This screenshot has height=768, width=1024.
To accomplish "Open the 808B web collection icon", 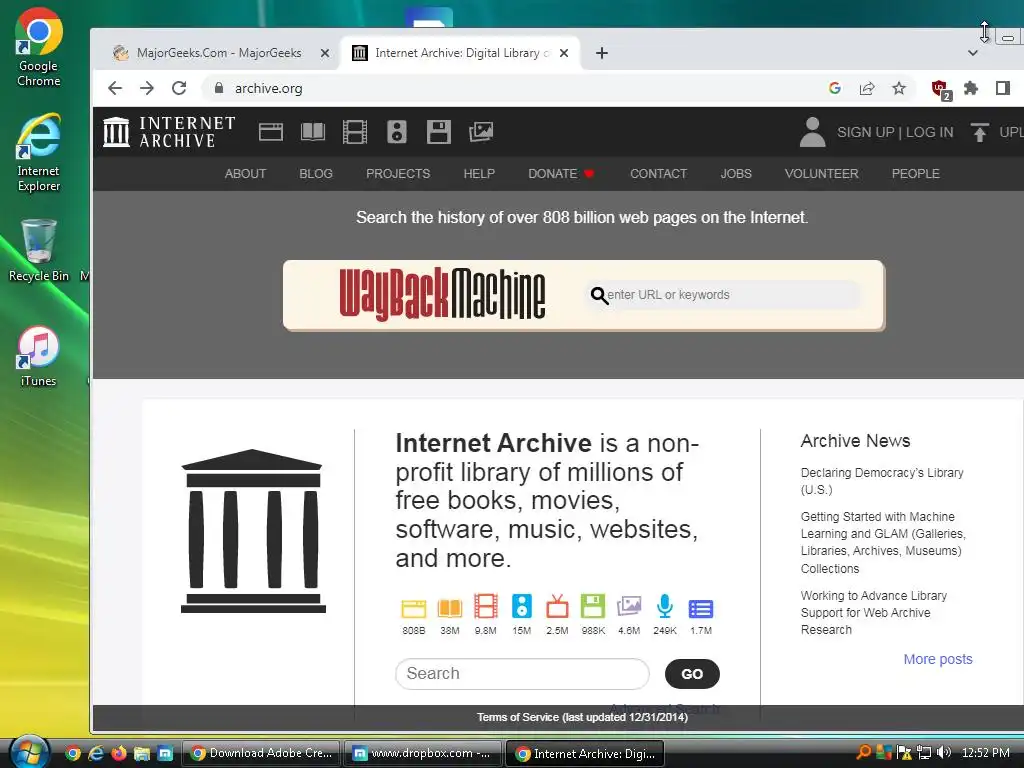I will tap(413, 608).
